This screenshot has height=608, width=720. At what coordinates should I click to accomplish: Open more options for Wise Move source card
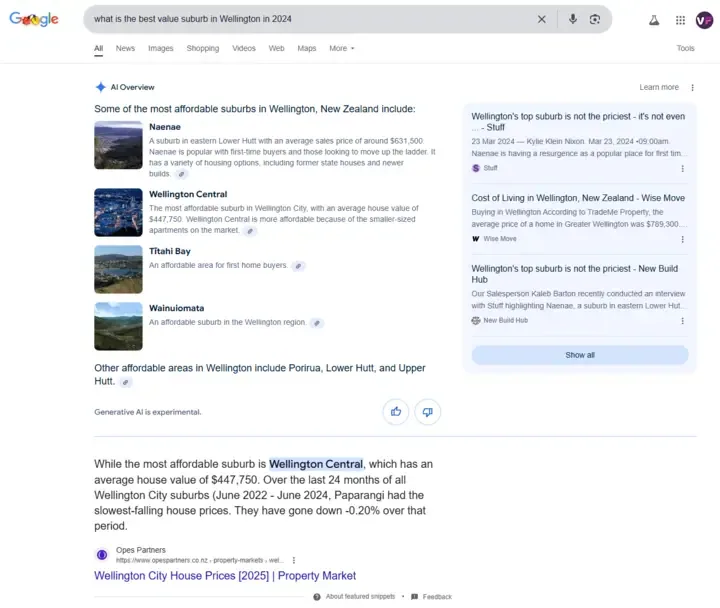[683, 239]
